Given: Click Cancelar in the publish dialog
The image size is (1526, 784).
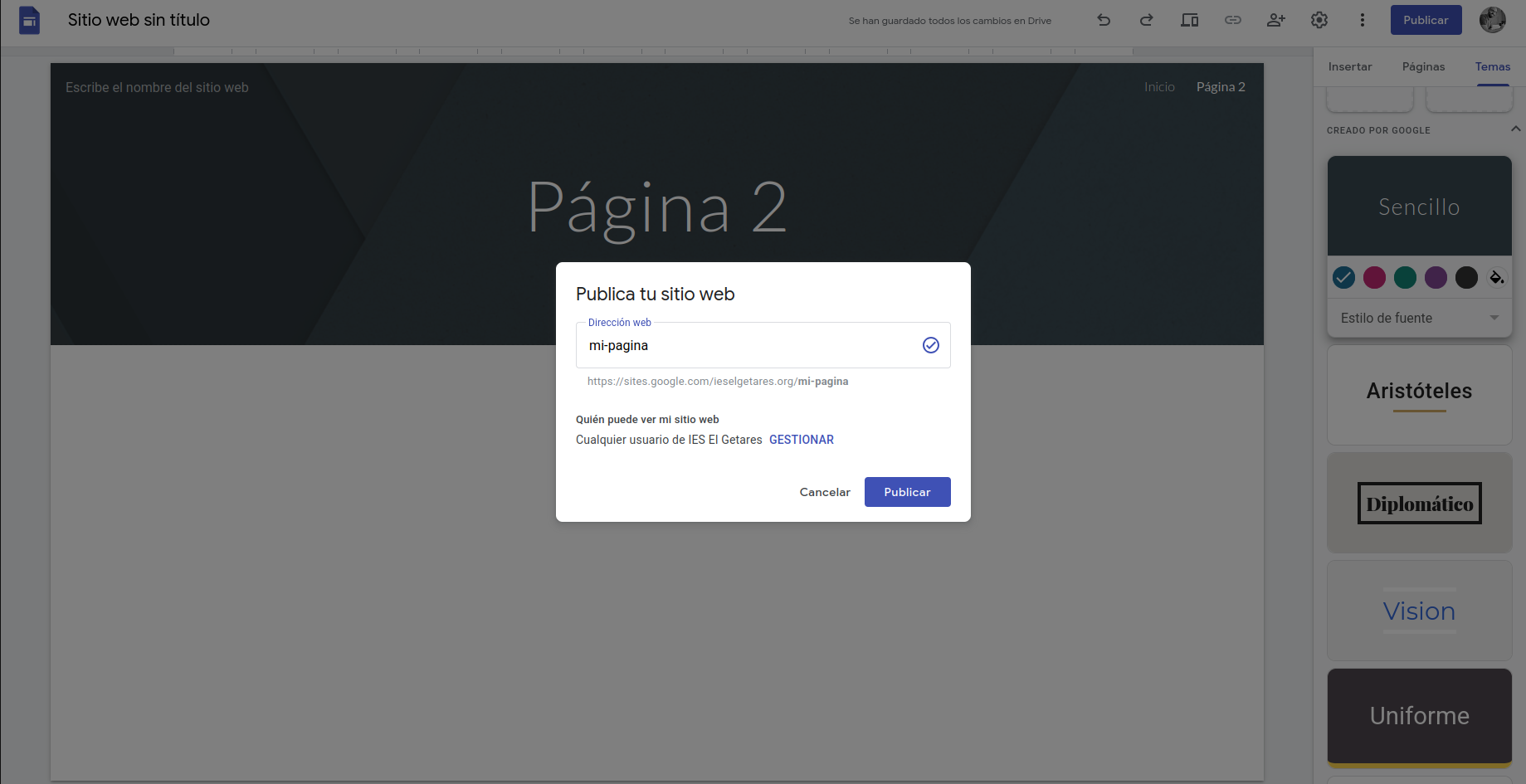Looking at the screenshot, I should [825, 492].
